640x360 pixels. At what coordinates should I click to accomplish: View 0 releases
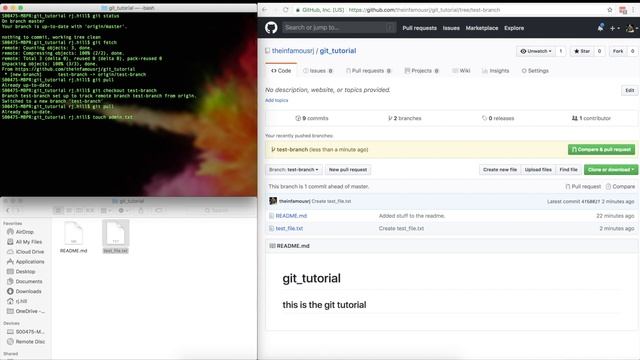point(498,118)
